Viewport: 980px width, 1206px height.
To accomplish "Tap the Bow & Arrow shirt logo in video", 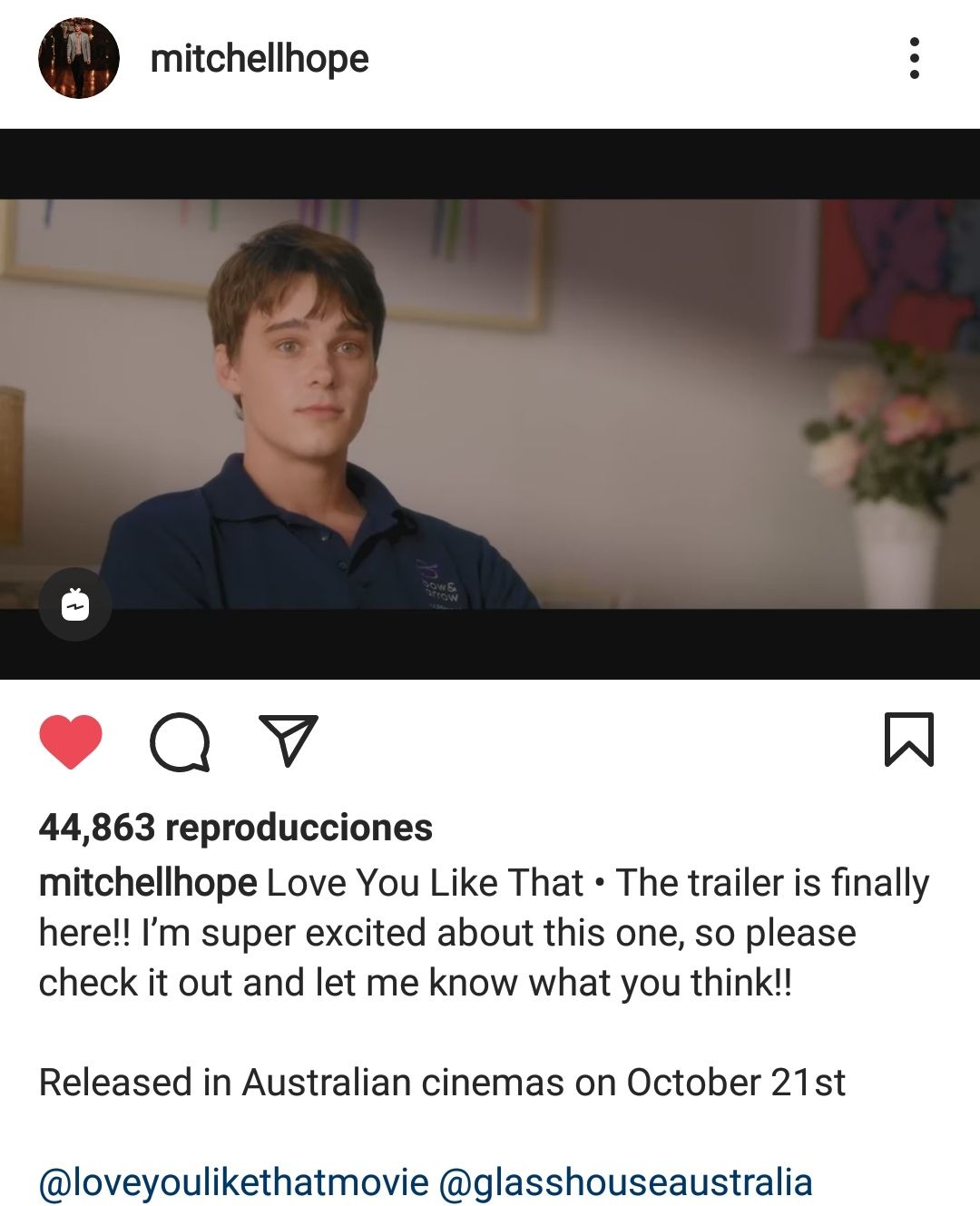I will point(438,586).
